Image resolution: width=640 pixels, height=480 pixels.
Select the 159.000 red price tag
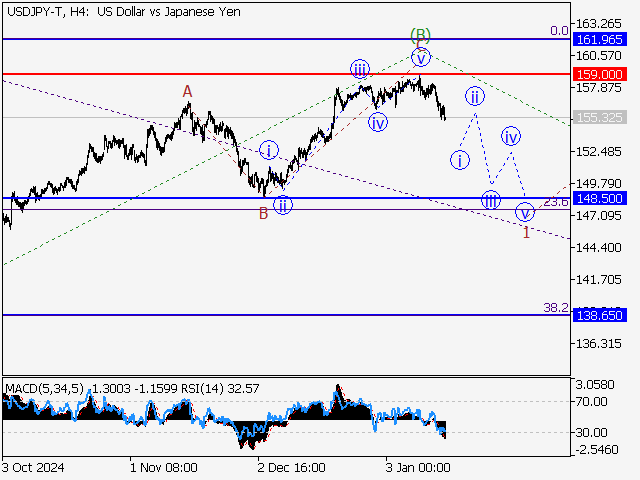[600, 74]
